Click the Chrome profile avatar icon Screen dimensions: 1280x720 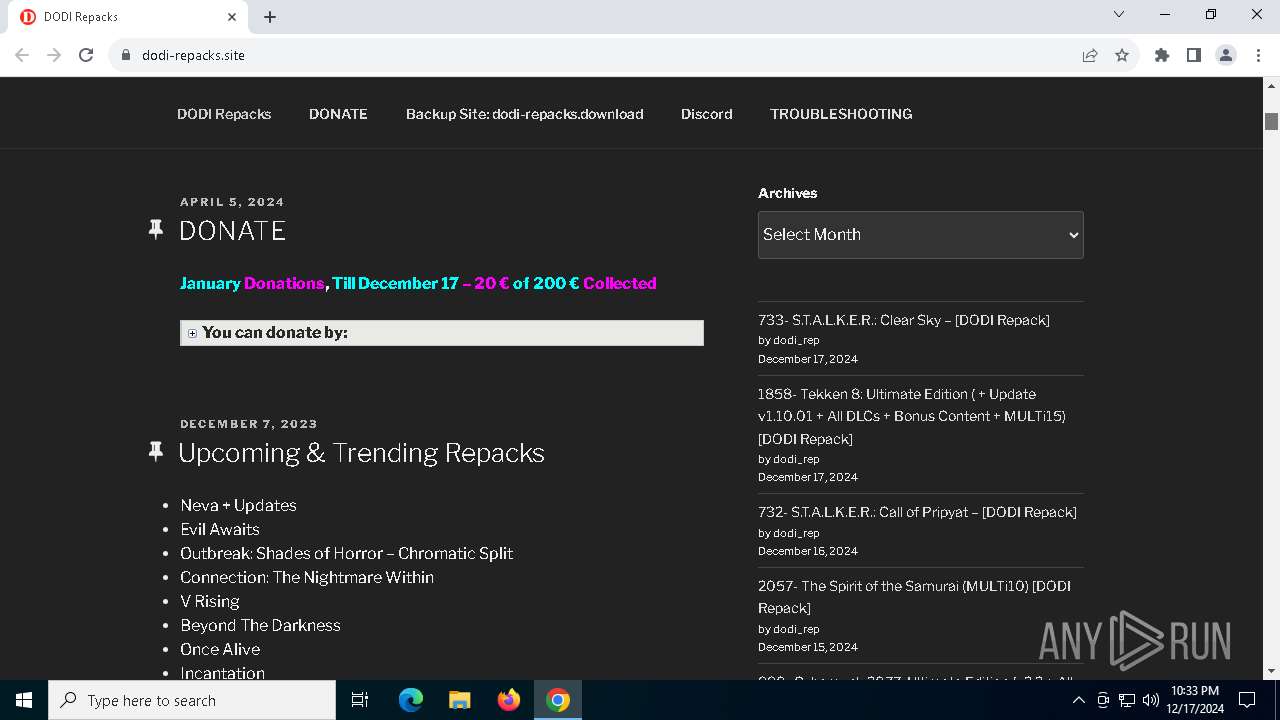[1225, 55]
